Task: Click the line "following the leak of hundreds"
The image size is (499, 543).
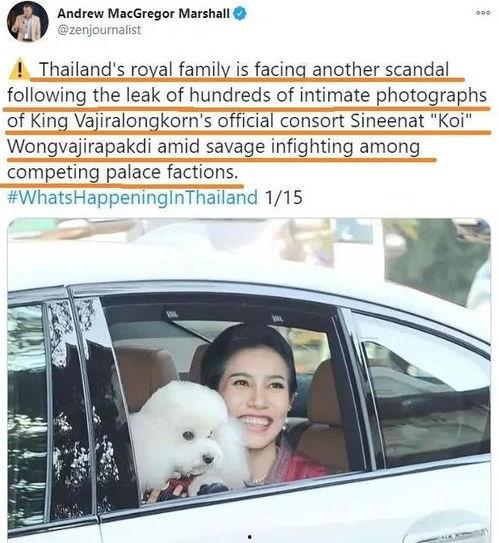Action: pos(247,95)
